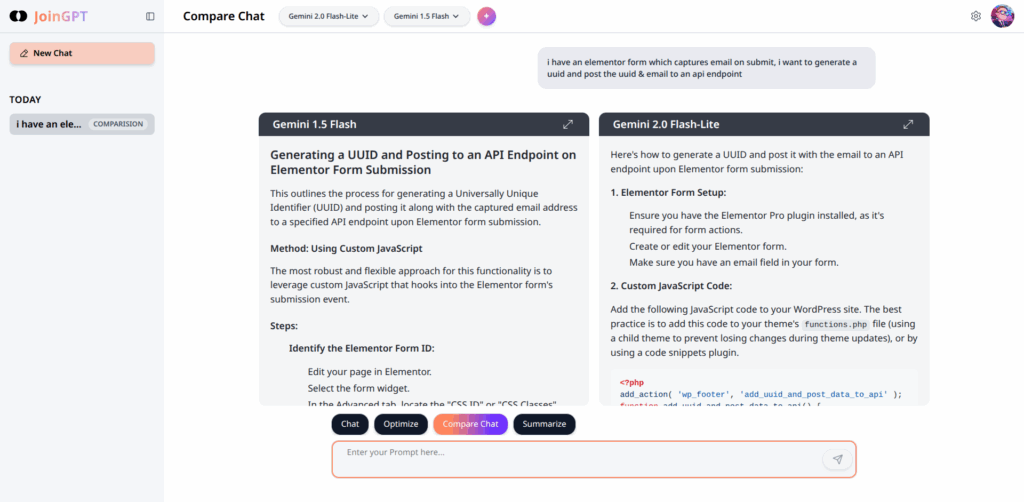The width and height of the screenshot is (1024, 502).
Task: Click the user message bubble
Action: pos(706,68)
